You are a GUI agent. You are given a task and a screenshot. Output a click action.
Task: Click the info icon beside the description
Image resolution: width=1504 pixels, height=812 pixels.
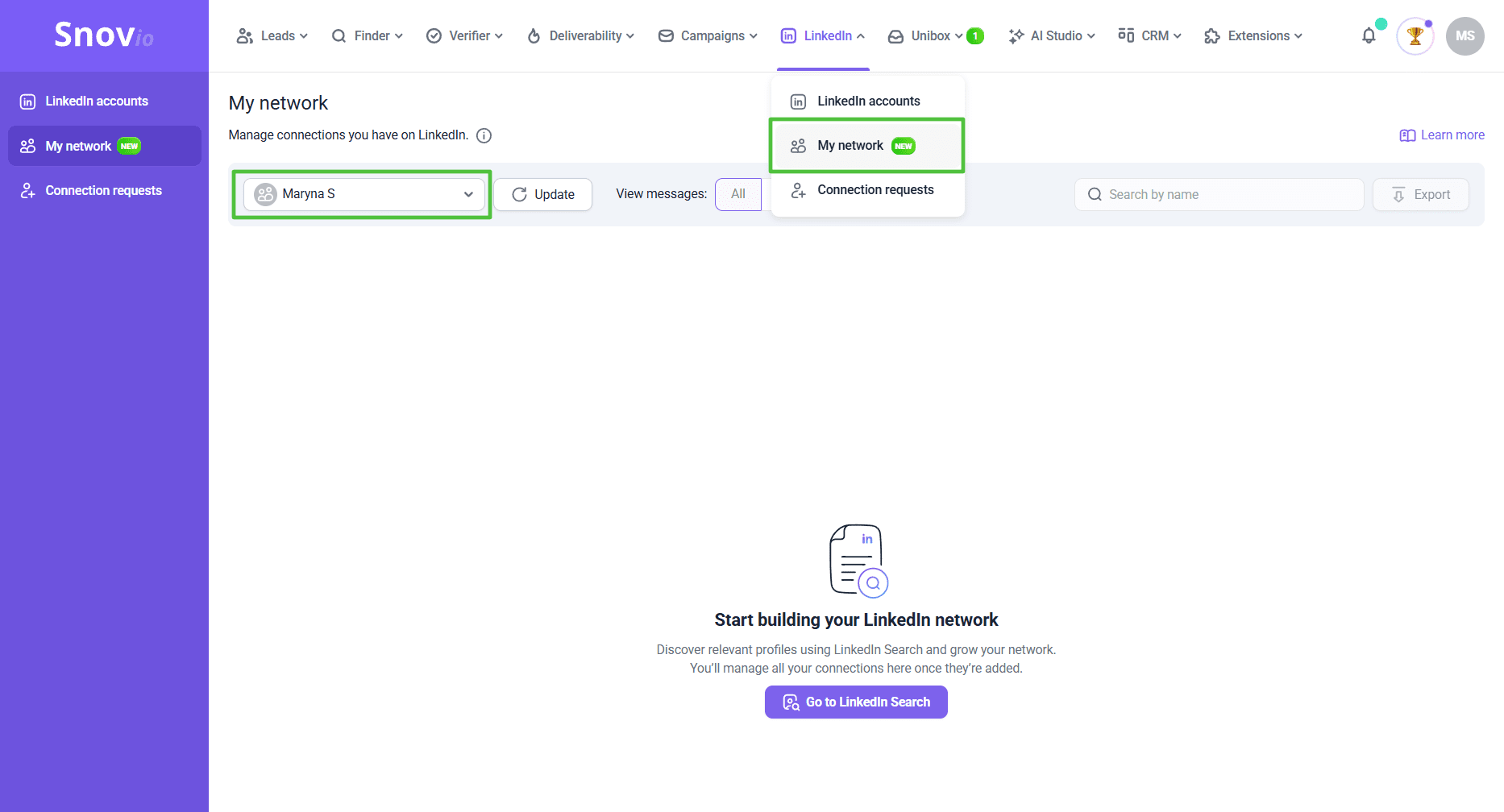point(484,135)
